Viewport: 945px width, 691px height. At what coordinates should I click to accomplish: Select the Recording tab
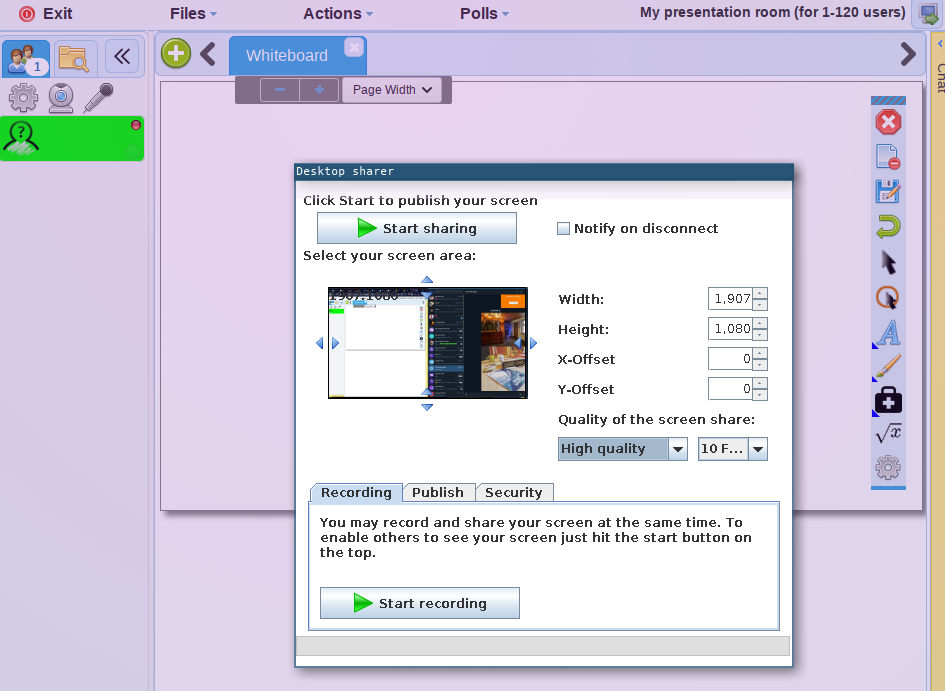[356, 493]
